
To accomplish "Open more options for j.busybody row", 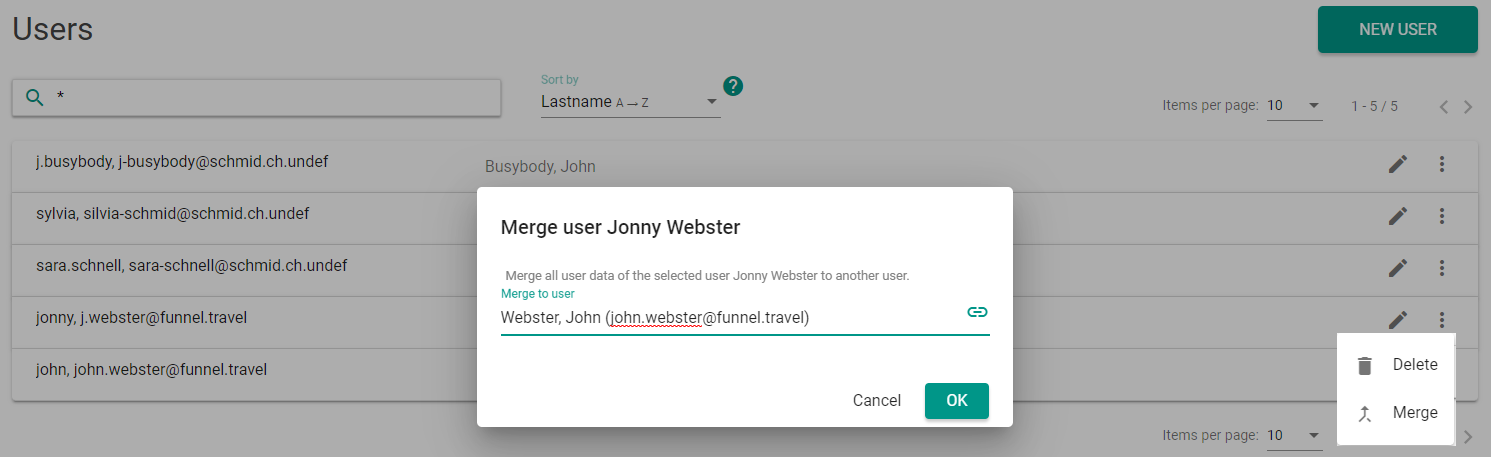I will [1442, 164].
